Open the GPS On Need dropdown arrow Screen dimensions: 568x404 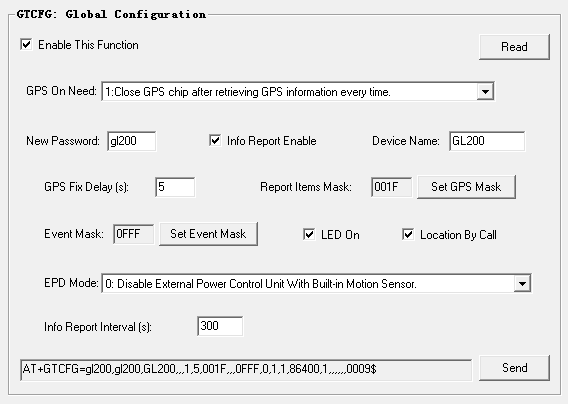click(x=485, y=92)
